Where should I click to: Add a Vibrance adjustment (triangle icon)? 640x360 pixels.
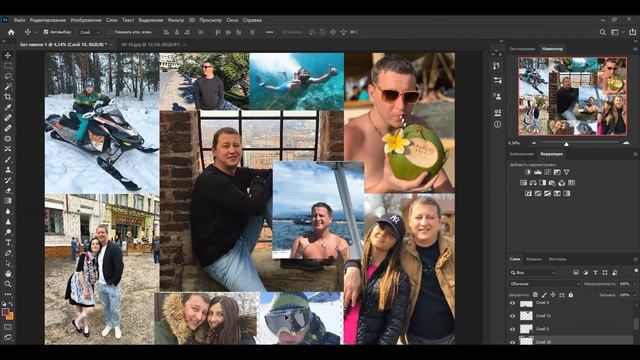567,172
